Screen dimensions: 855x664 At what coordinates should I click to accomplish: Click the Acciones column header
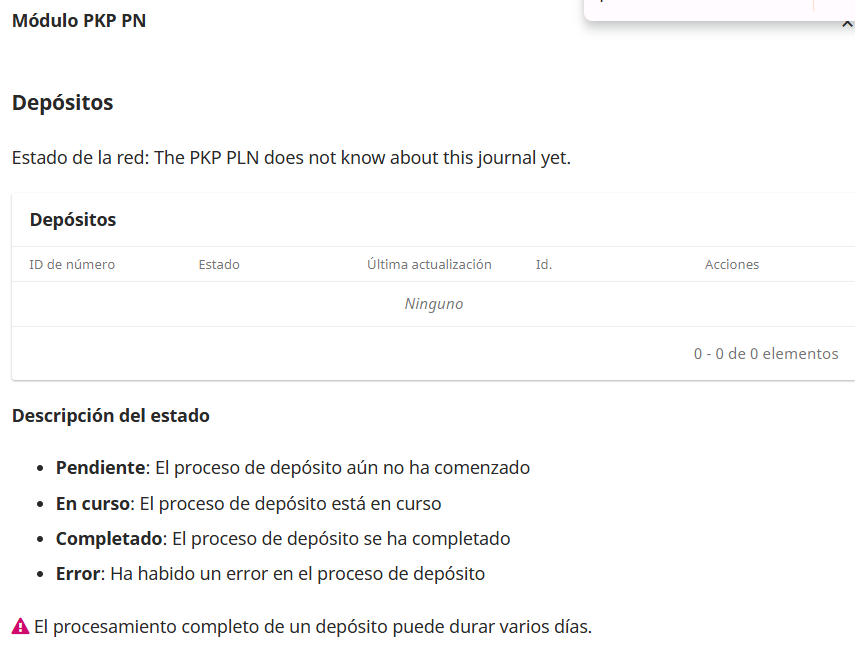coord(731,265)
